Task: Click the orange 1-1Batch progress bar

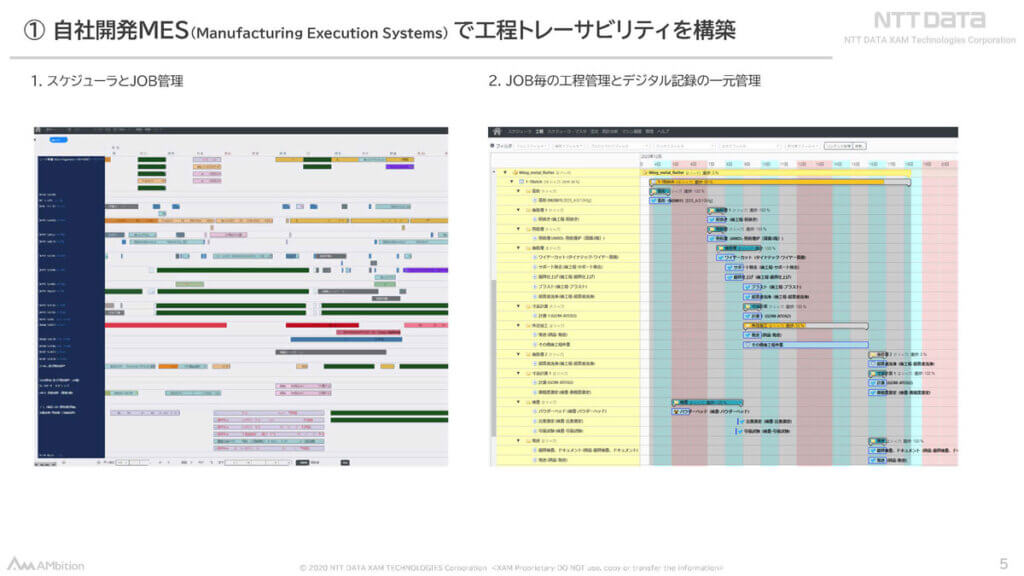Action: tap(778, 182)
